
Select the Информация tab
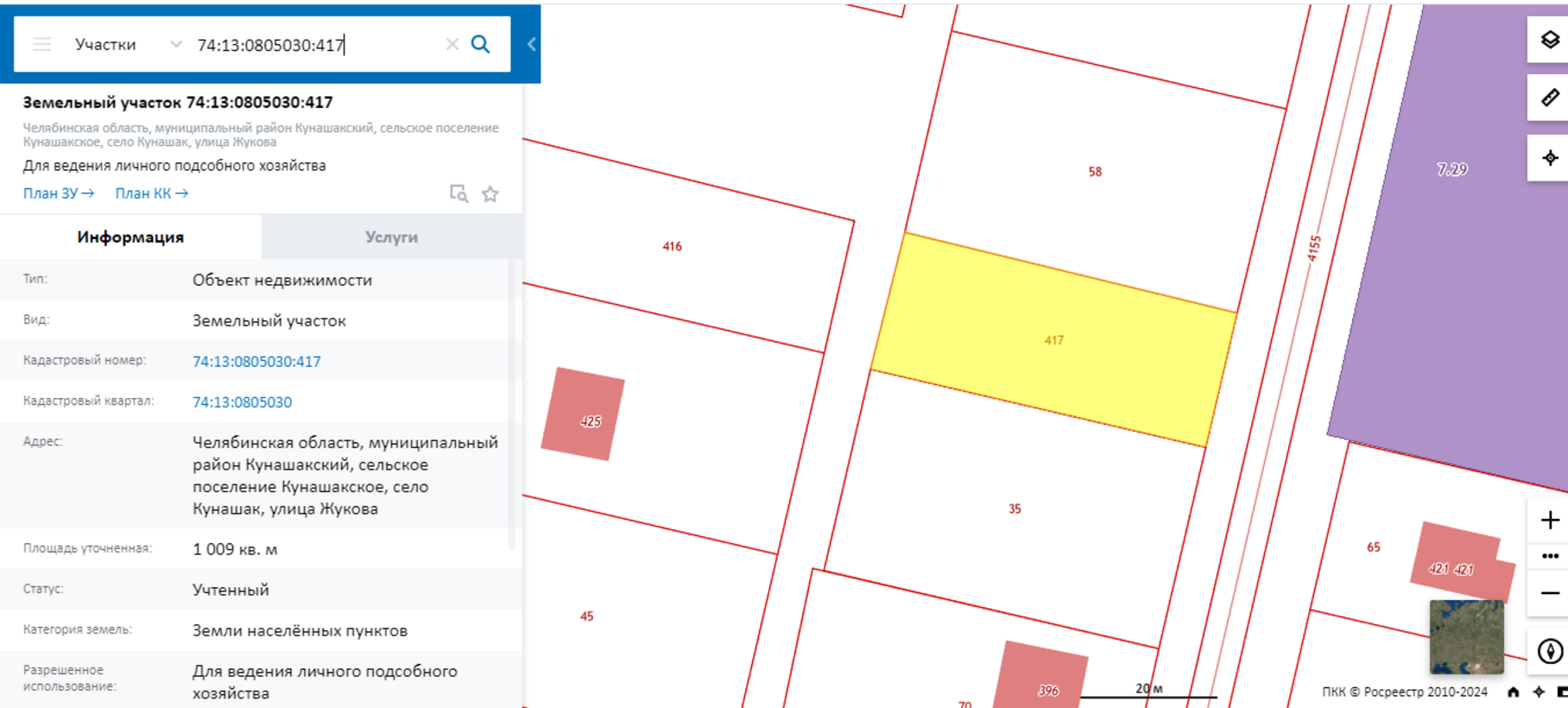point(130,237)
